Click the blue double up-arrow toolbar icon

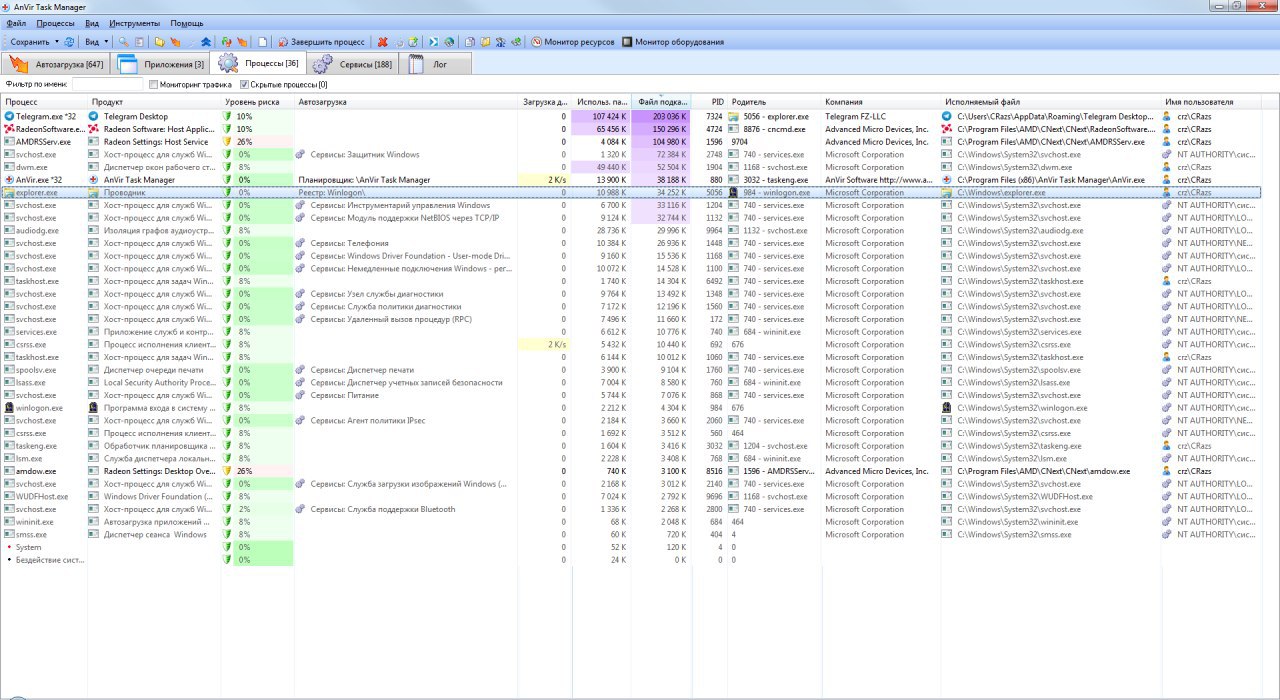[x=206, y=42]
